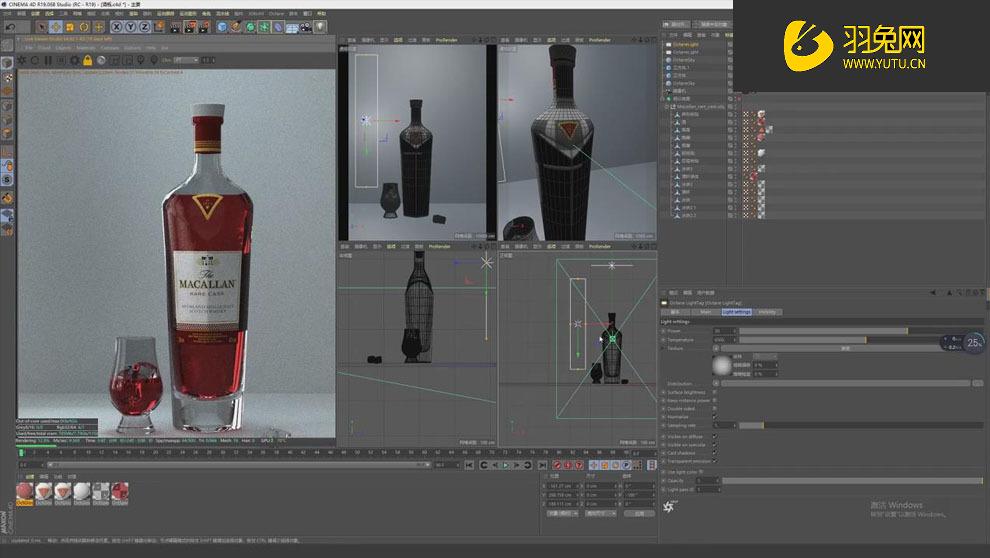Go to start of timeline
The image size is (990, 558).
[x=469, y=465]
